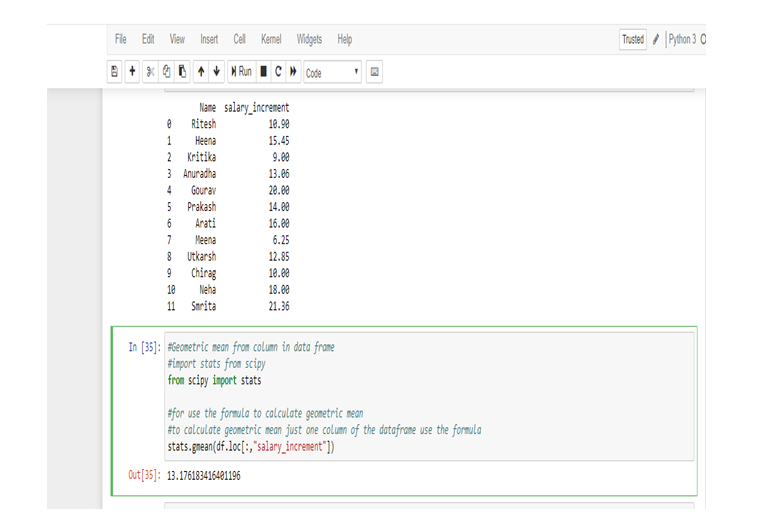Open the command palette keyboard icon
Viewport: 761px width, 531px height.
coord(374,72)
